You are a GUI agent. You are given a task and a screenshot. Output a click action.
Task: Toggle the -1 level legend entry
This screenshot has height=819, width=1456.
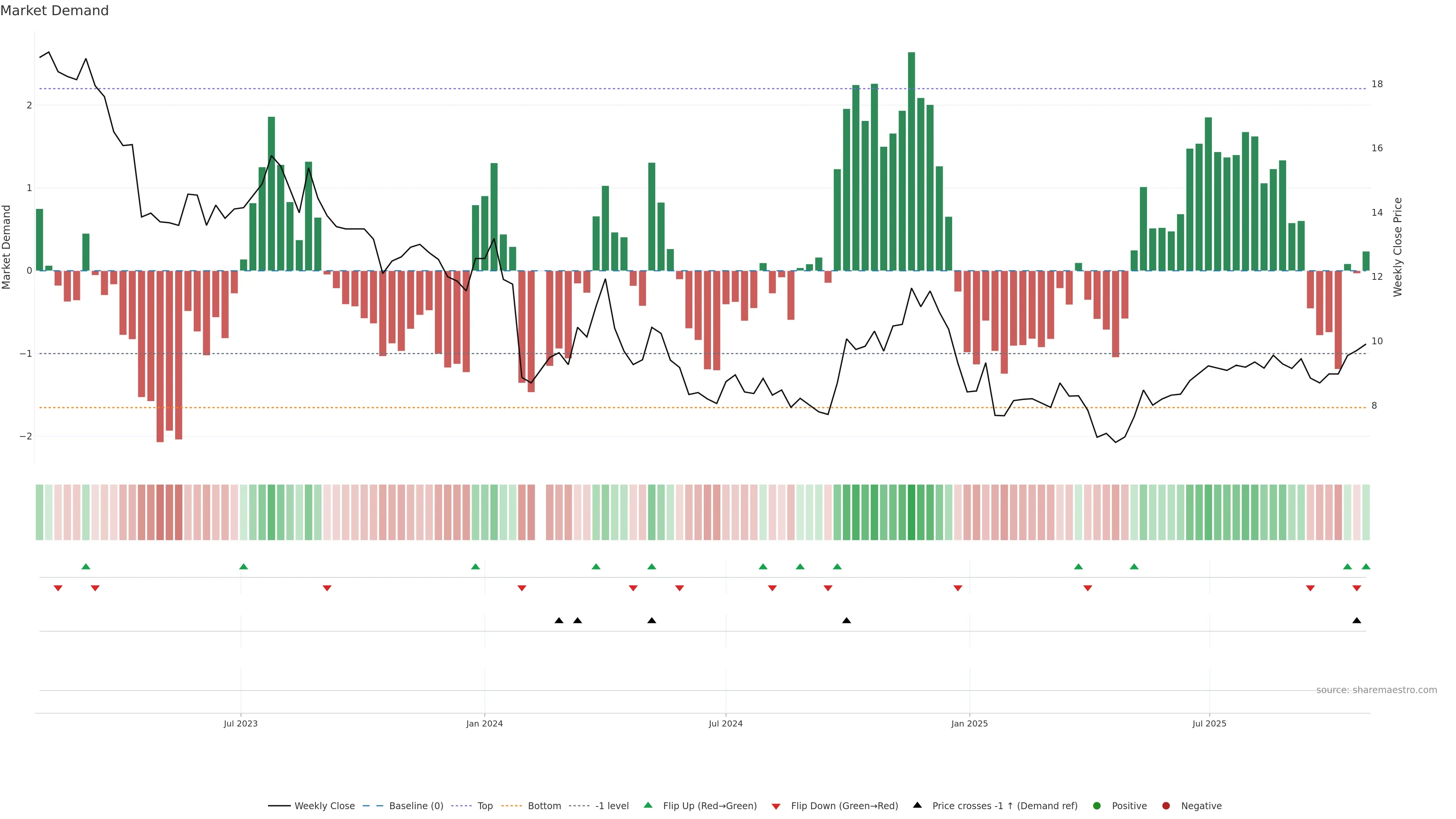tap(612, 805)
